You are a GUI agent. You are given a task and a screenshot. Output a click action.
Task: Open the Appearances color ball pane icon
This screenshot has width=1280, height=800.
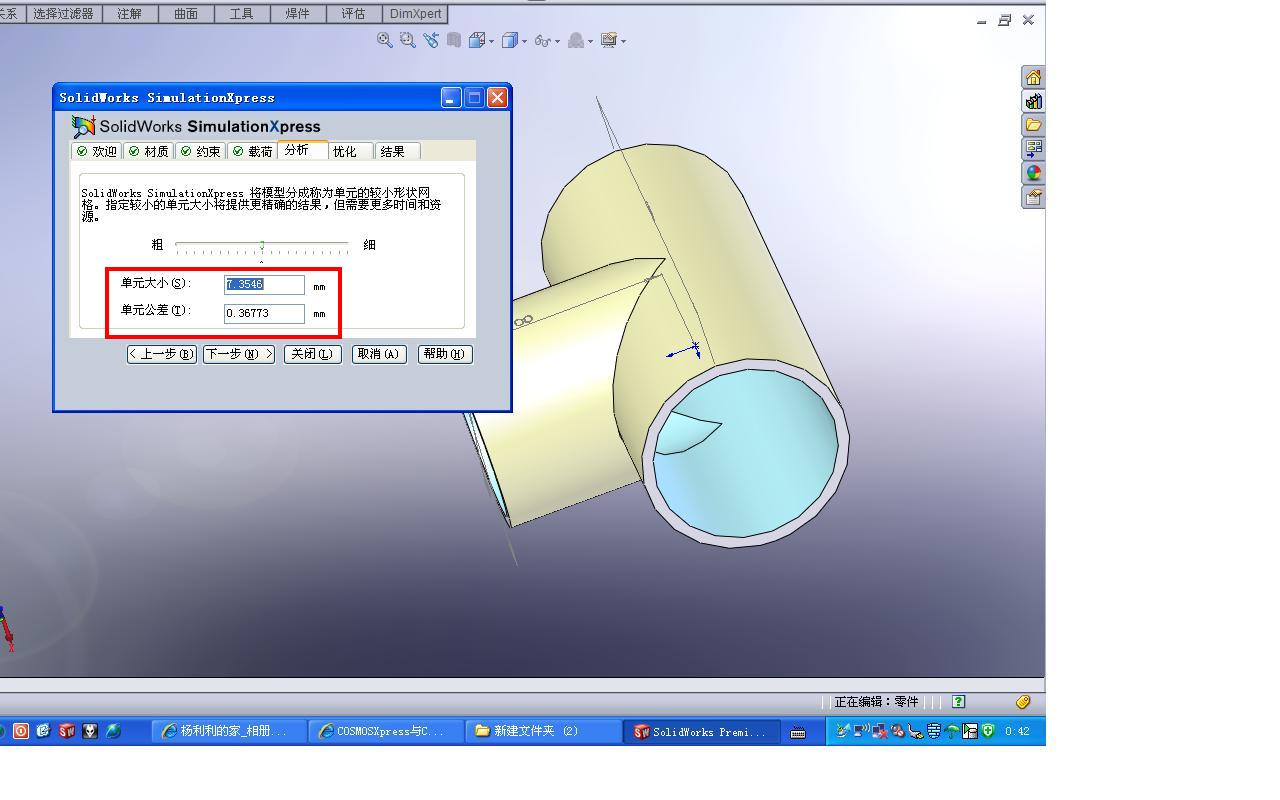pos(1033,173)
